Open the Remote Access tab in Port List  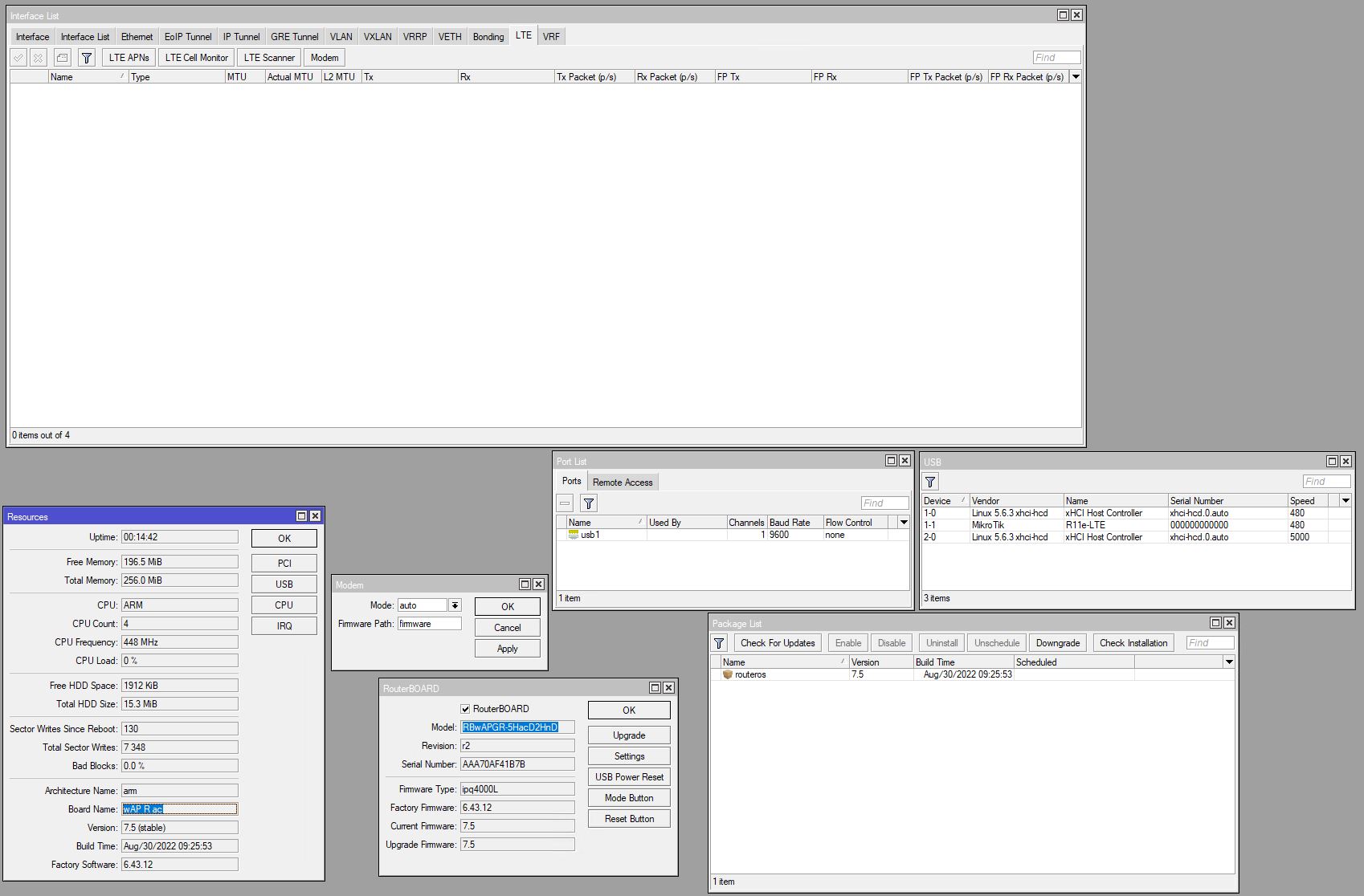point(623,483)
